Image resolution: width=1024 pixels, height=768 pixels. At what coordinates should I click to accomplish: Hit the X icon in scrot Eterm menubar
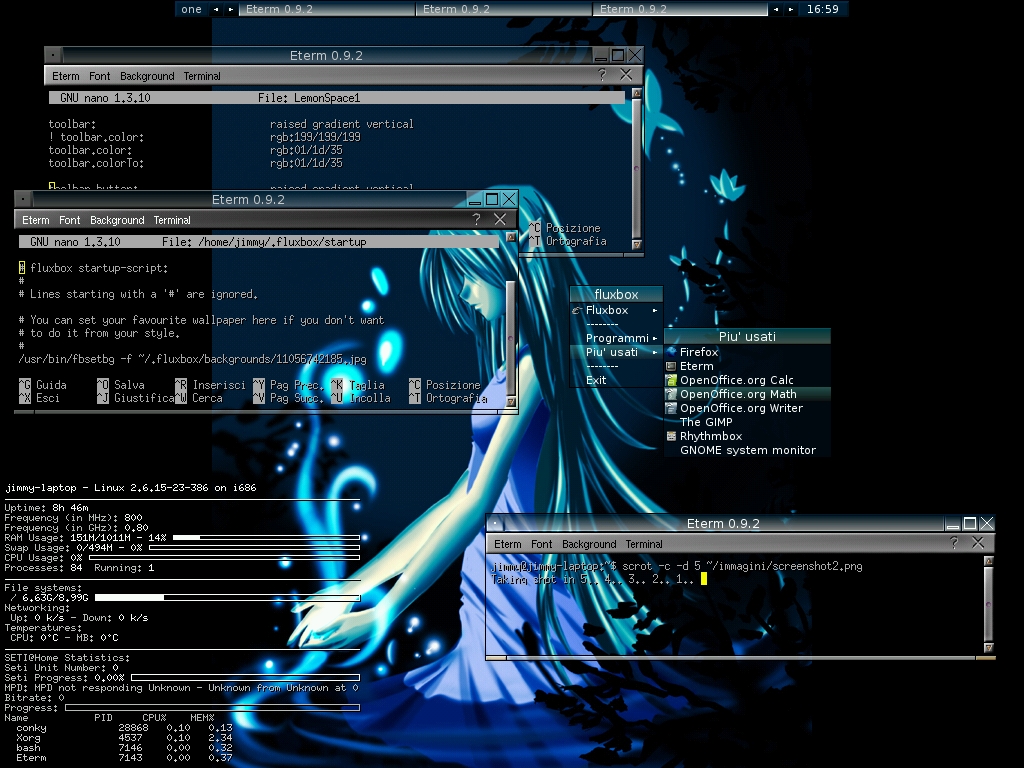pyautogui.click(x=978, y=543)
